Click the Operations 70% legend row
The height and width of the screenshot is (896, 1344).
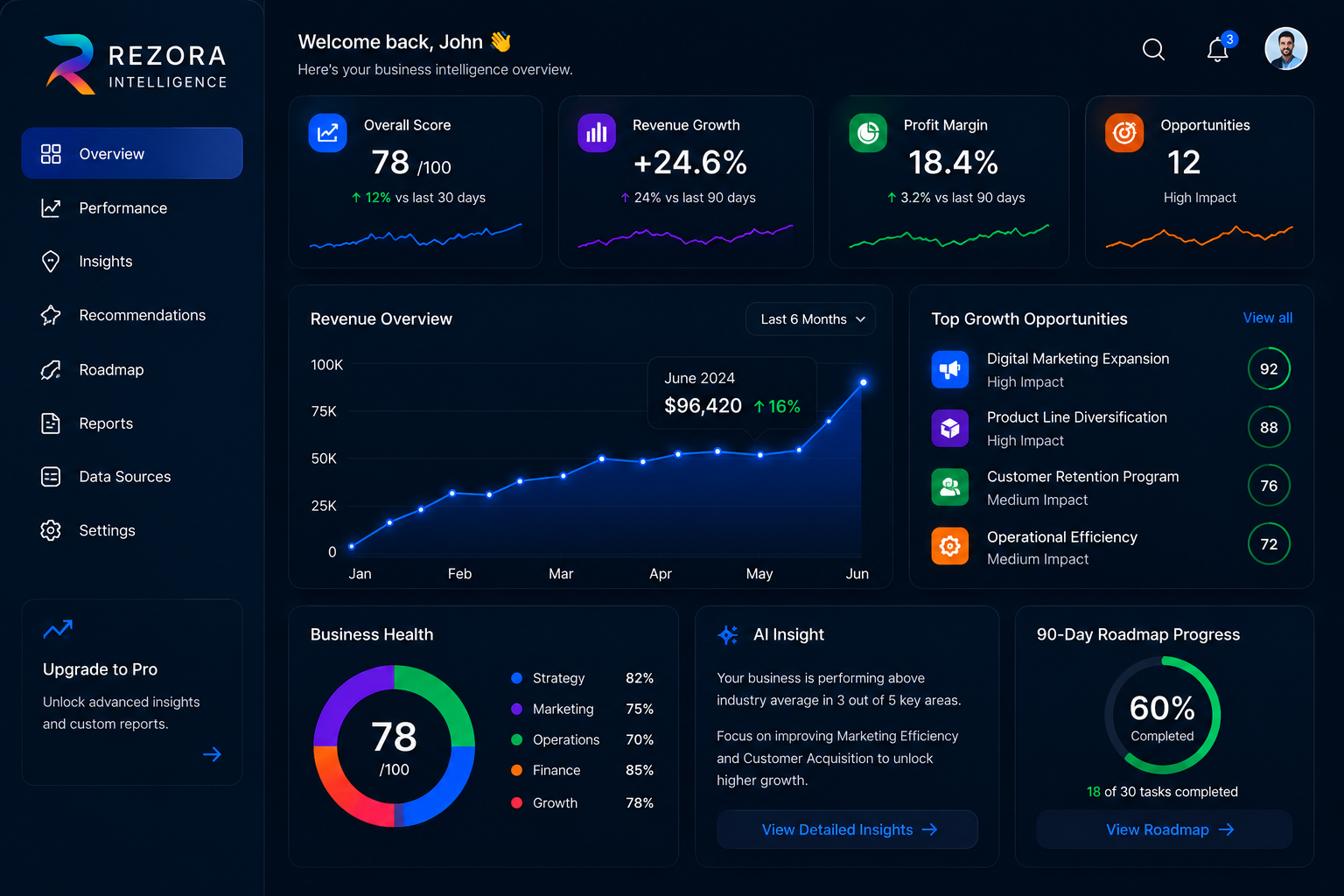(583, 740)
